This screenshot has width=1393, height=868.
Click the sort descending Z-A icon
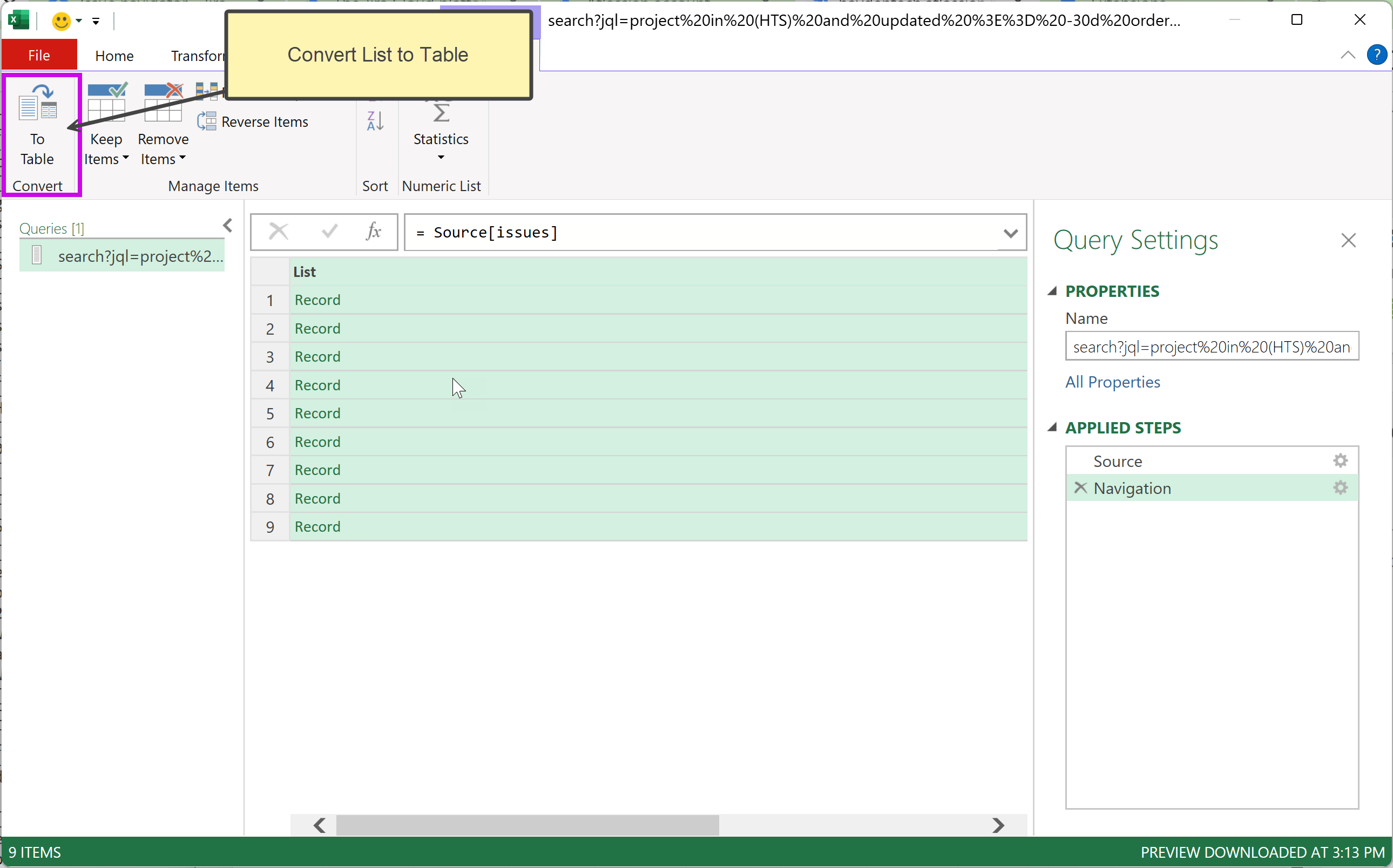pyautogui.click(x=375, y=120)
